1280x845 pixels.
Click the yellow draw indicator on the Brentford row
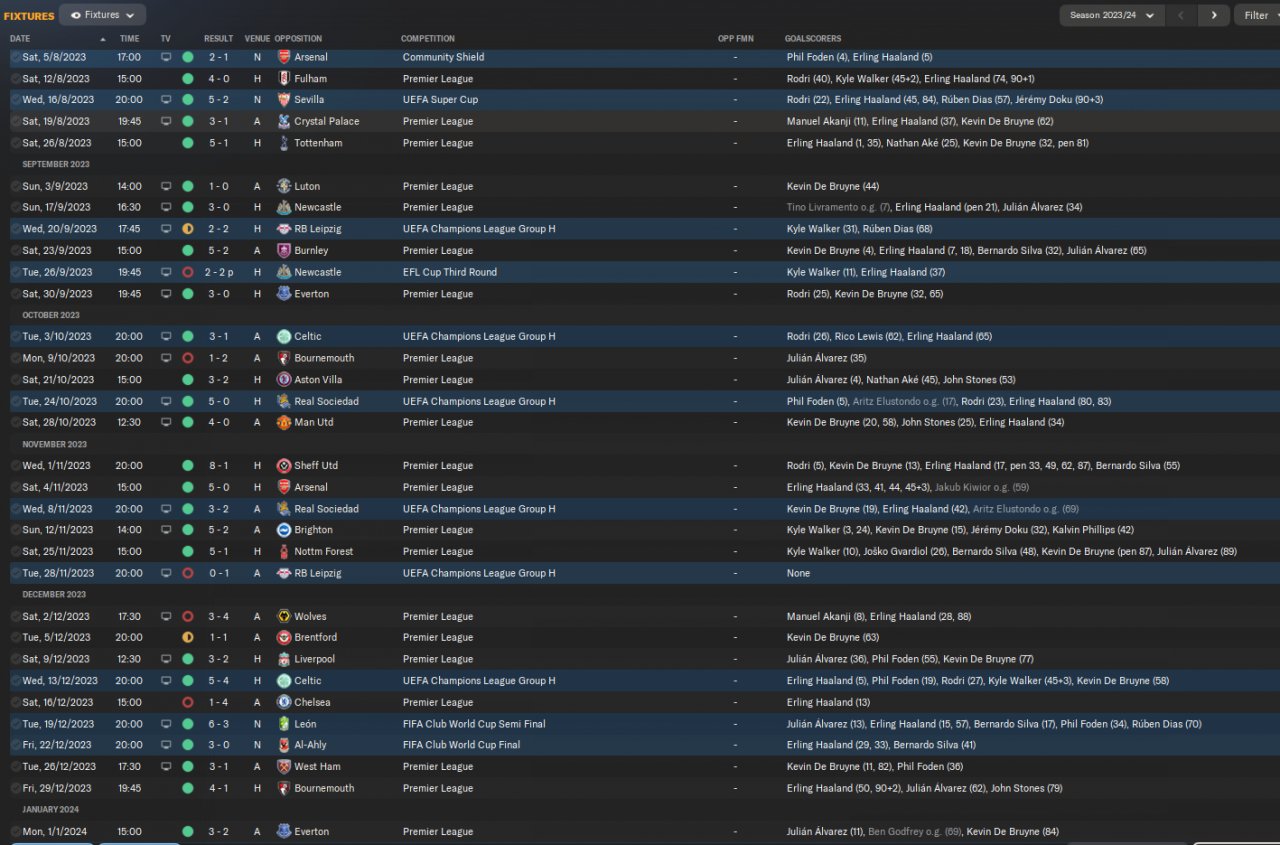(188, 638)
